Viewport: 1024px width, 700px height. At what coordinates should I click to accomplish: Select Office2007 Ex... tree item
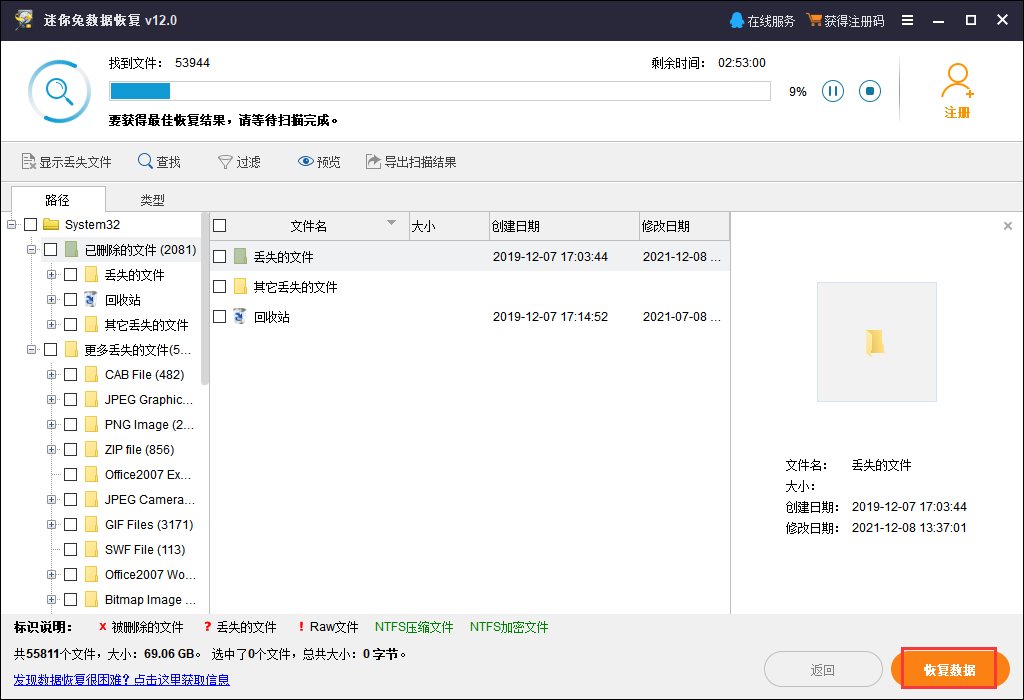pos(148,475)
